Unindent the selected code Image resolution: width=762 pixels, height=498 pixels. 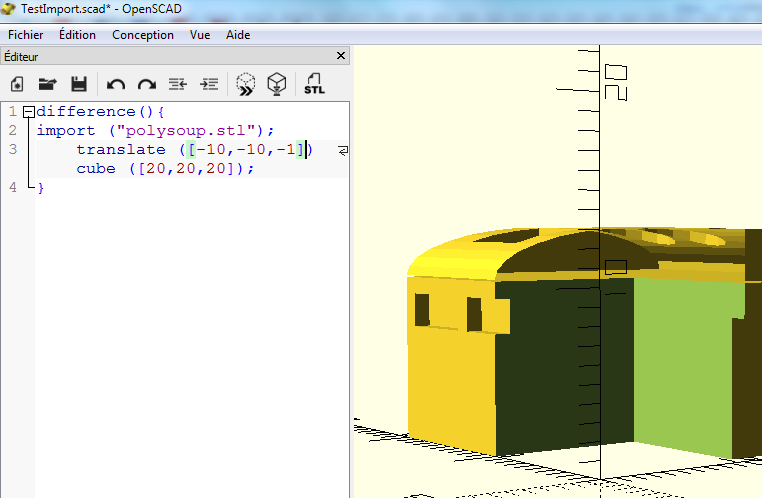tap(178, 84)
